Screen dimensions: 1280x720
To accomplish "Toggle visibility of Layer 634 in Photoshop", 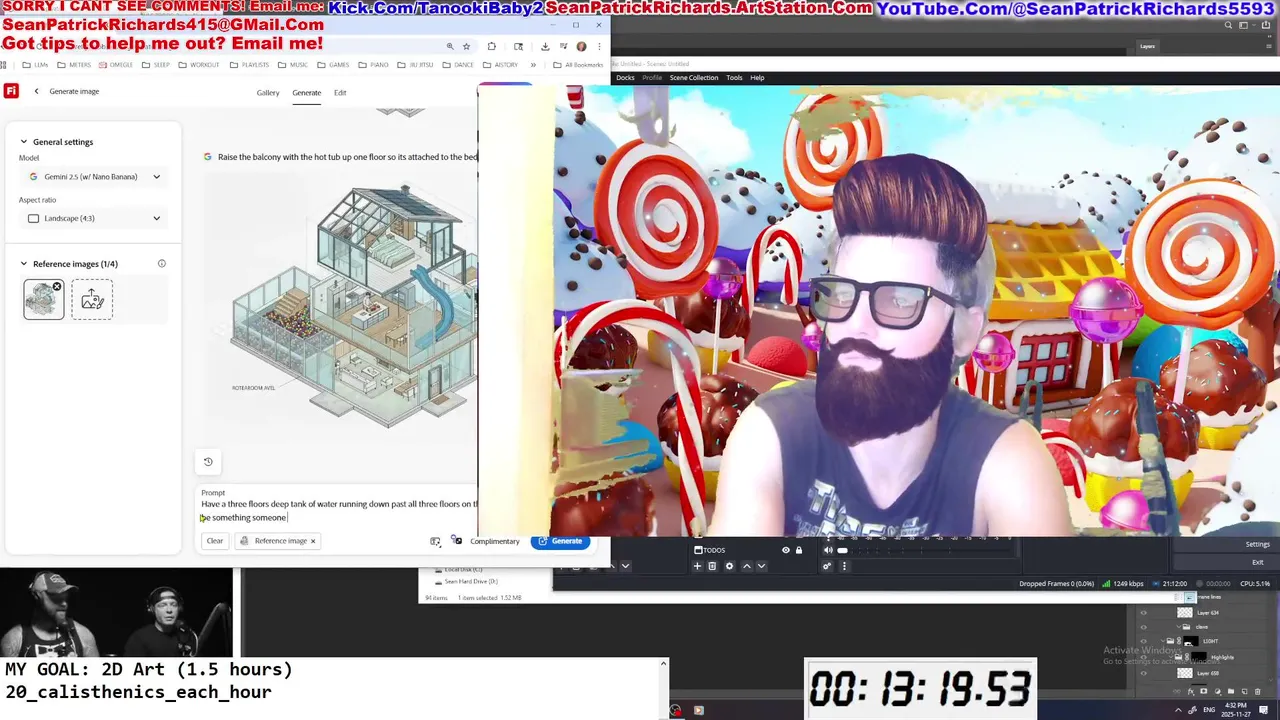I will tap(1144, 613).
